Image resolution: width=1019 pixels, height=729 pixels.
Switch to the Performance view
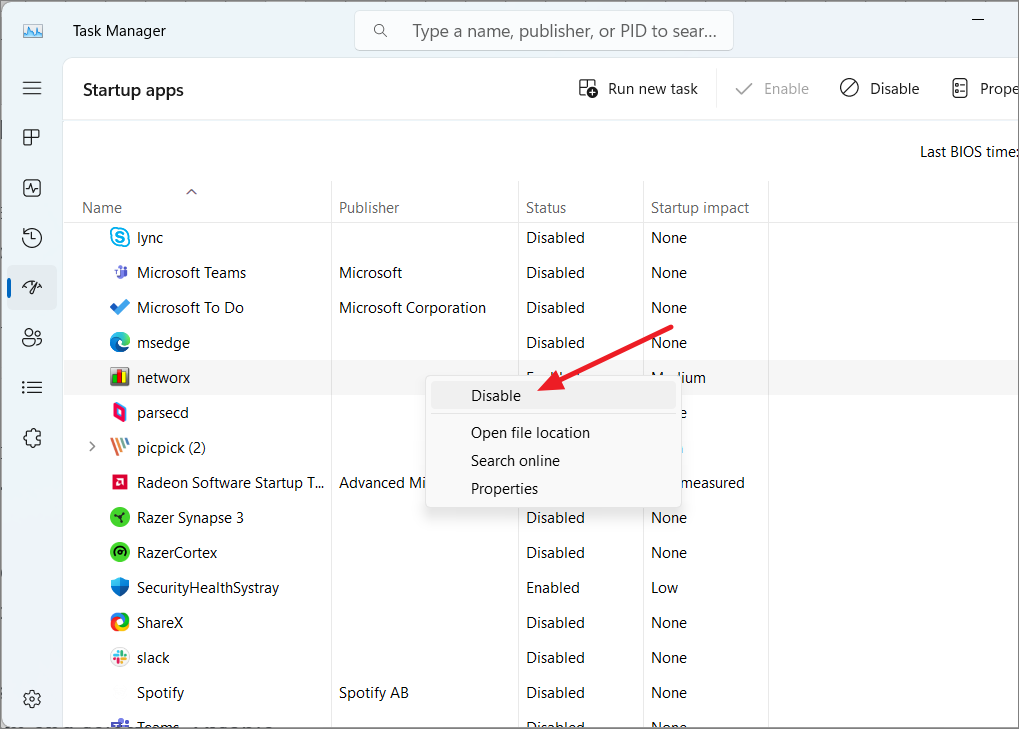coord(31,188)
